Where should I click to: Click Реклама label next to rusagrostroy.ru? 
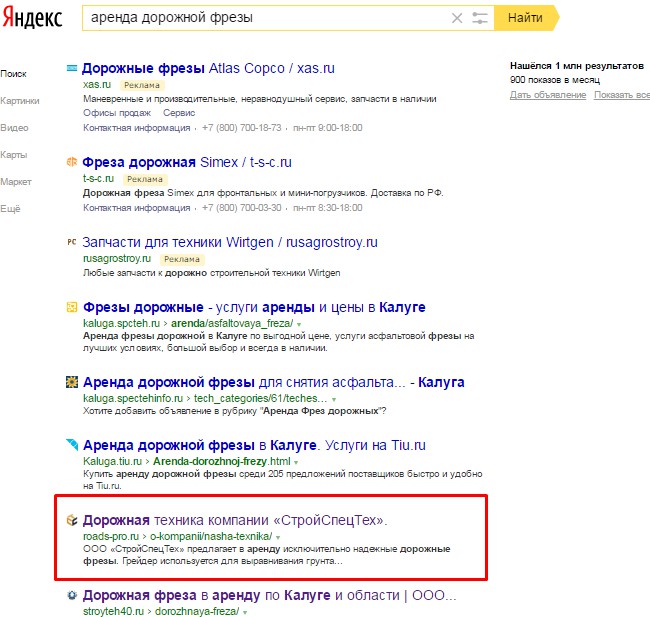pos(182,259)
